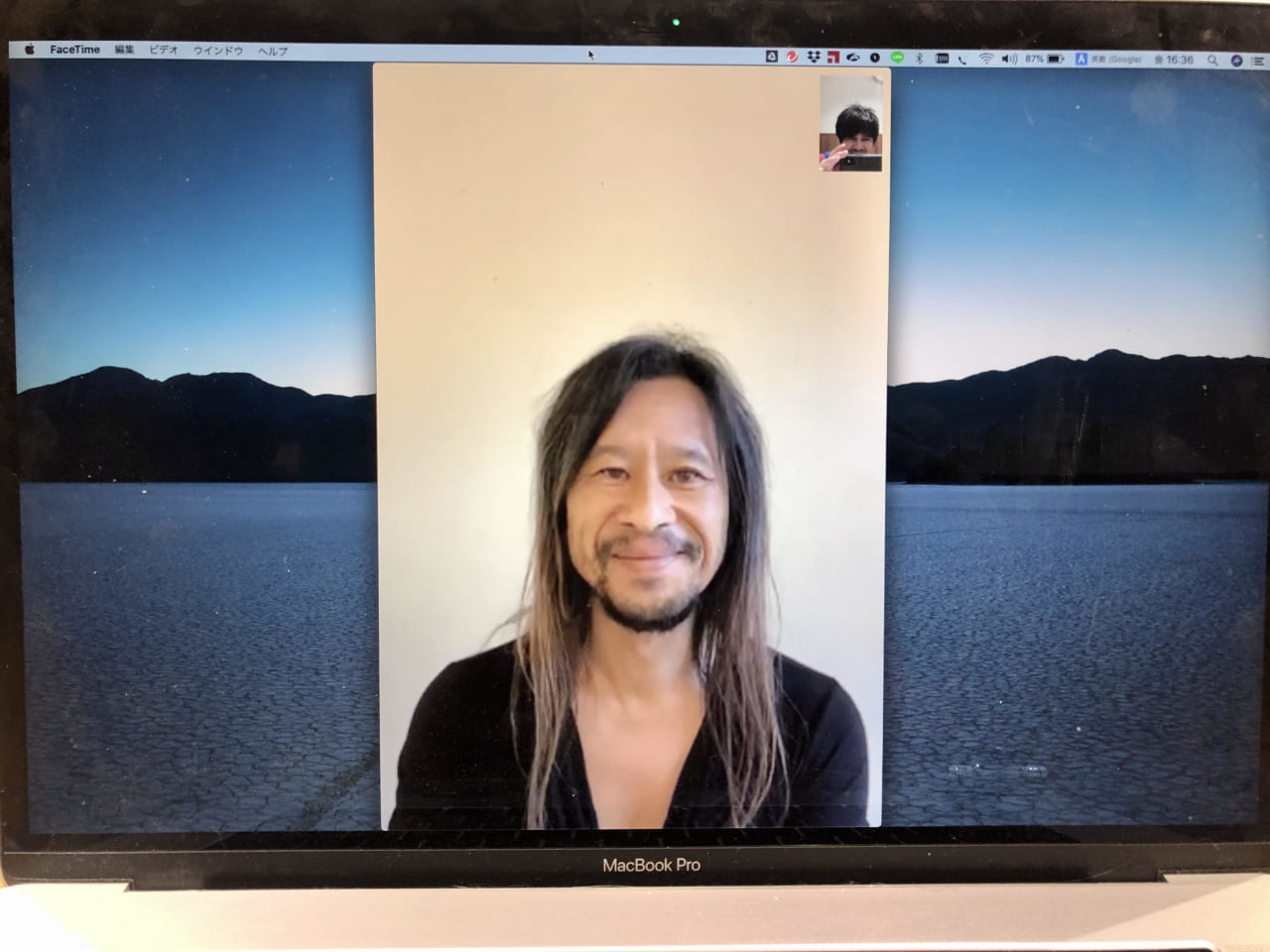Open the ビデオ menu for call options

tap(162, 50)
